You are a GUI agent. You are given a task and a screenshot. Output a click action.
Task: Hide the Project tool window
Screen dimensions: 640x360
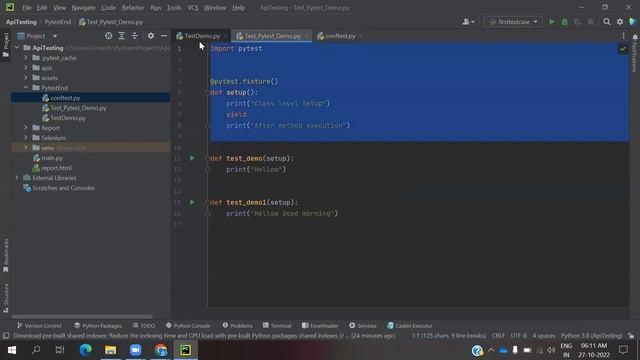coord(164,36)
